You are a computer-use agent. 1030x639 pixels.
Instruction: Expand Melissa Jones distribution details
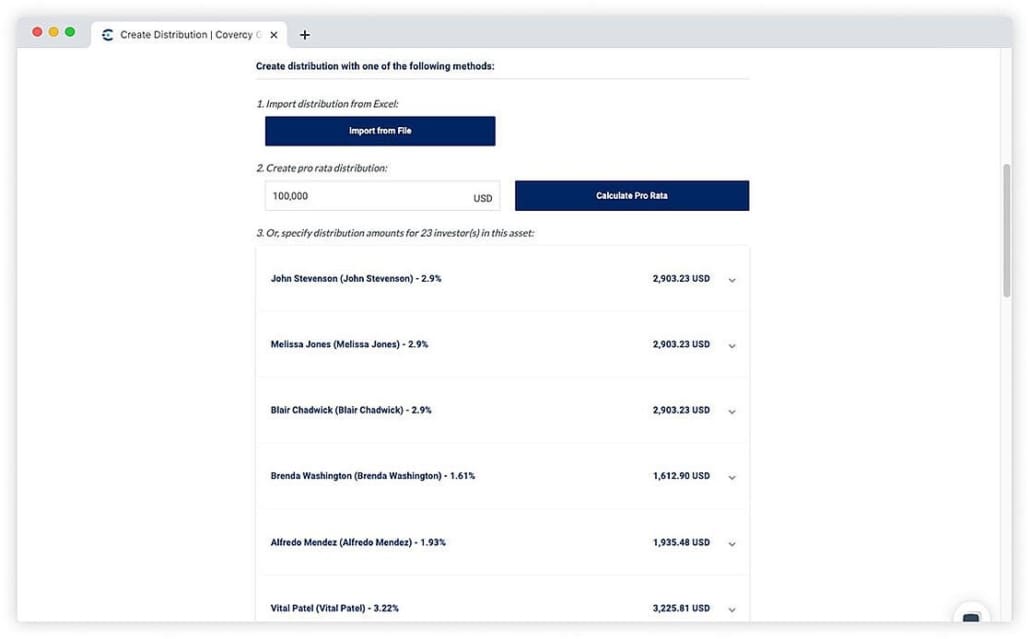pyautogui.click(x=732, y=346)
